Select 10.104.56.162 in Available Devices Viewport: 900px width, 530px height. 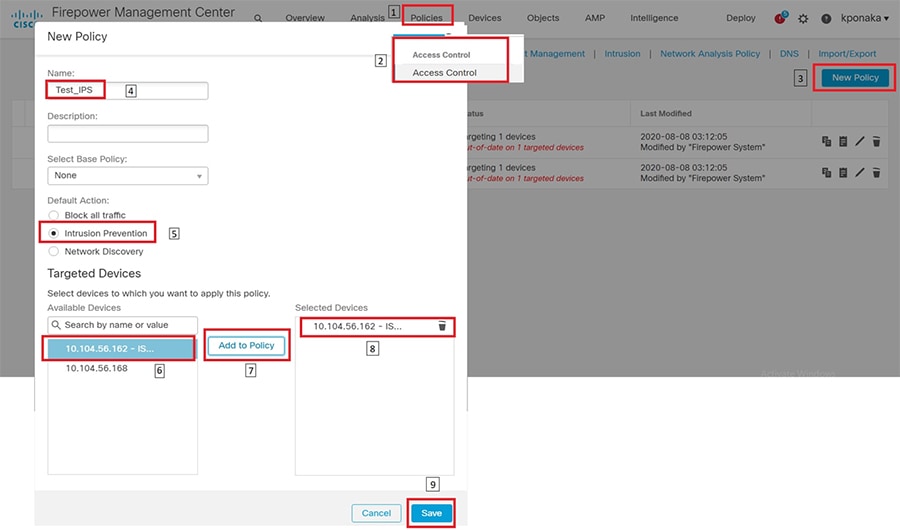122,349
